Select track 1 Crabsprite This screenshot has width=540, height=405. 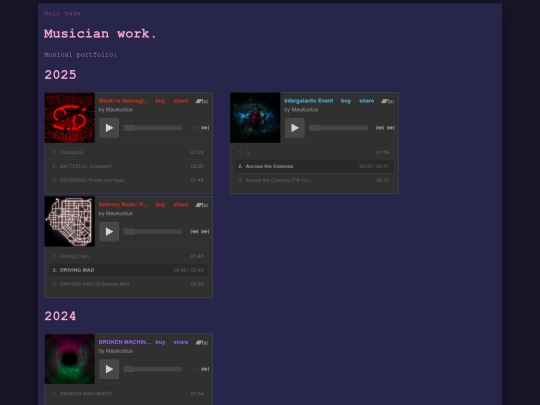(128, 152)
